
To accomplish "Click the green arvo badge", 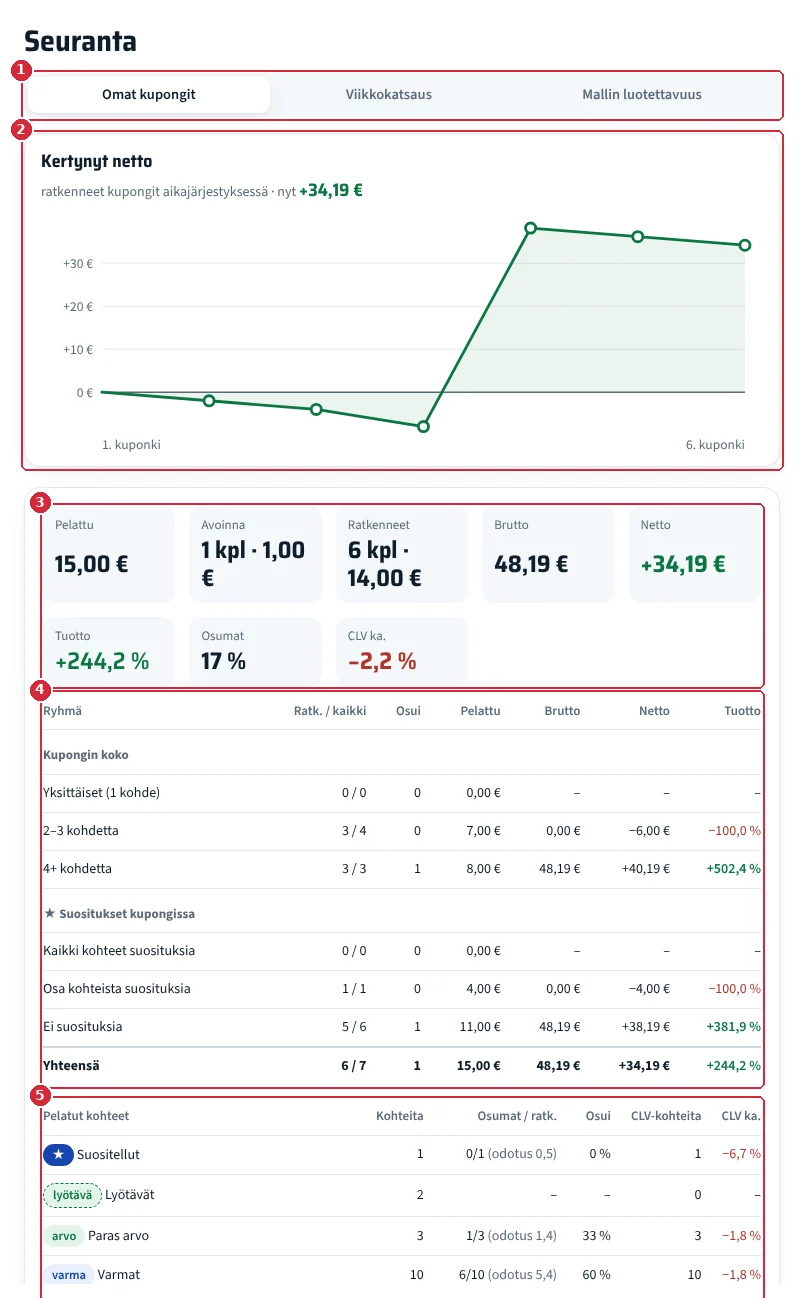I will (63, 1236).
